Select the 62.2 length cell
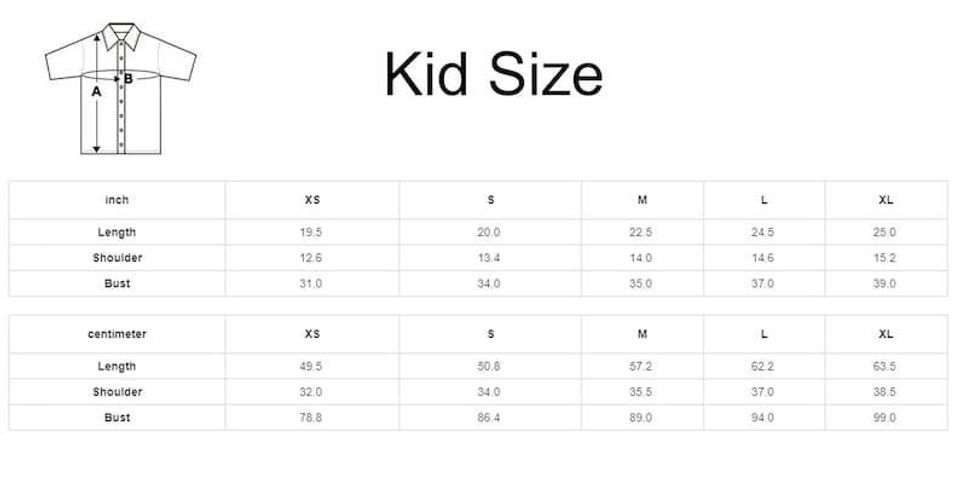Viewport: 960px width, 482px height. (763, 366)
